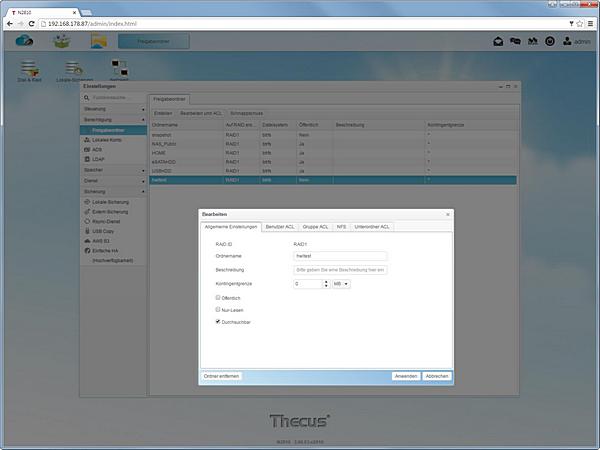Open the File Center folder icon

[x=99, y=41]
